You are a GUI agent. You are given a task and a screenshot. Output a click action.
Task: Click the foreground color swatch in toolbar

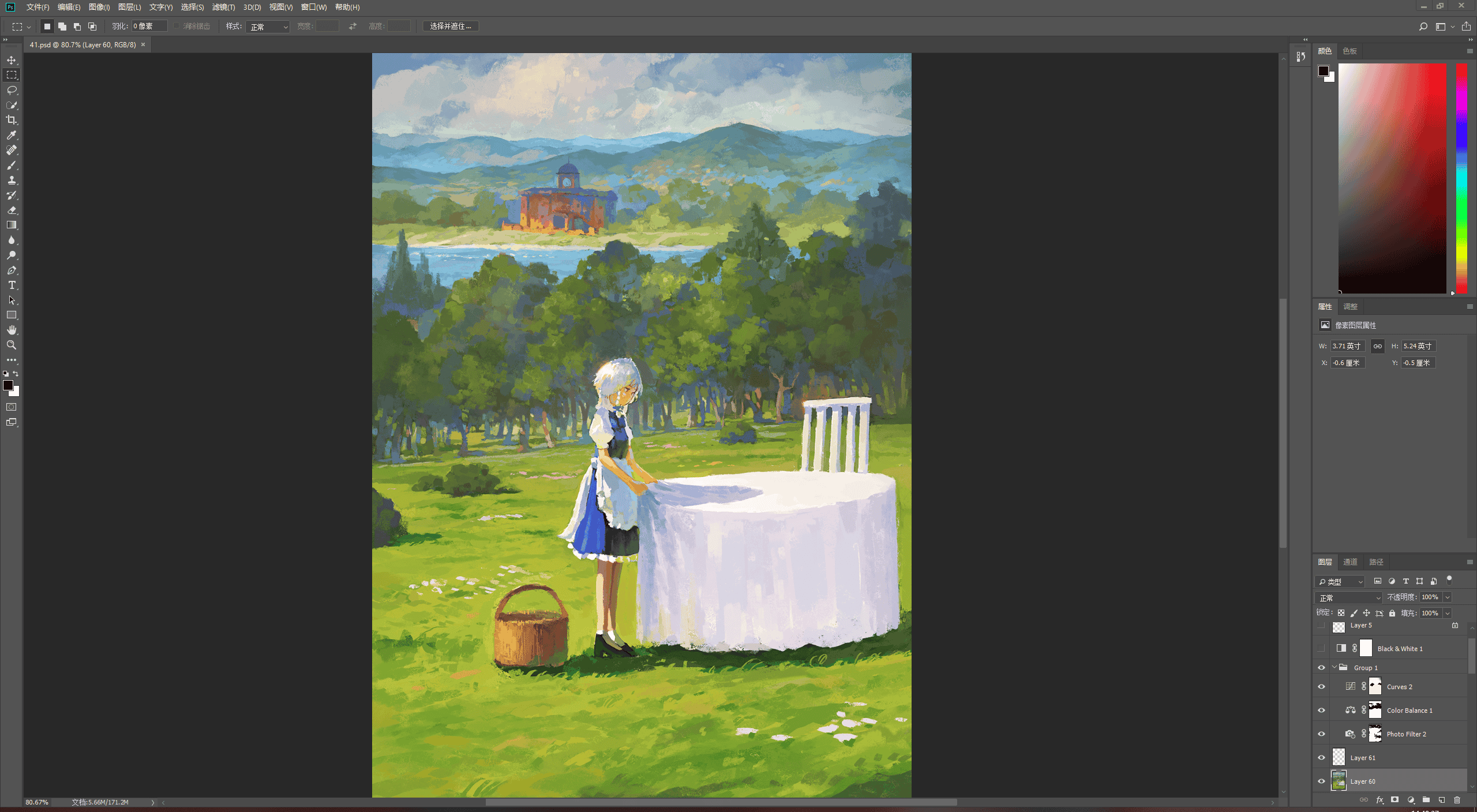(8, 385)
